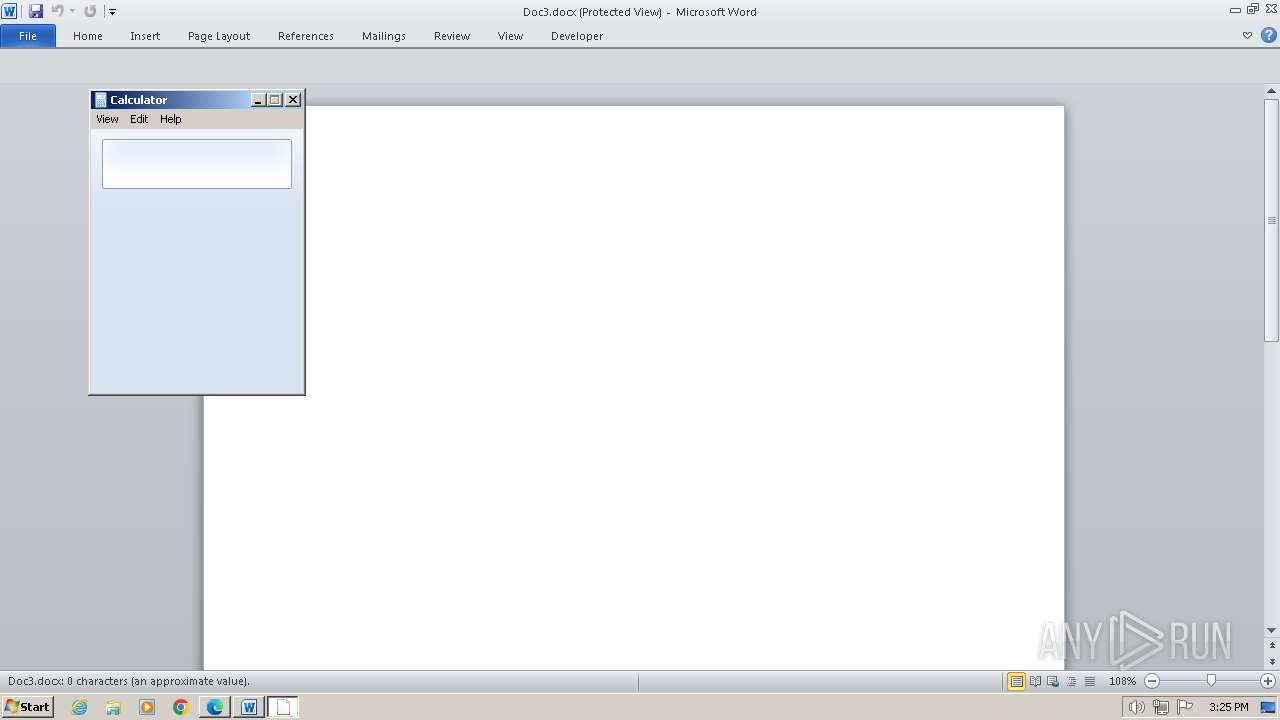Click the vertical scrollbar up arrow
This screenshot has width=1280, height=720.
point(1271,93)
